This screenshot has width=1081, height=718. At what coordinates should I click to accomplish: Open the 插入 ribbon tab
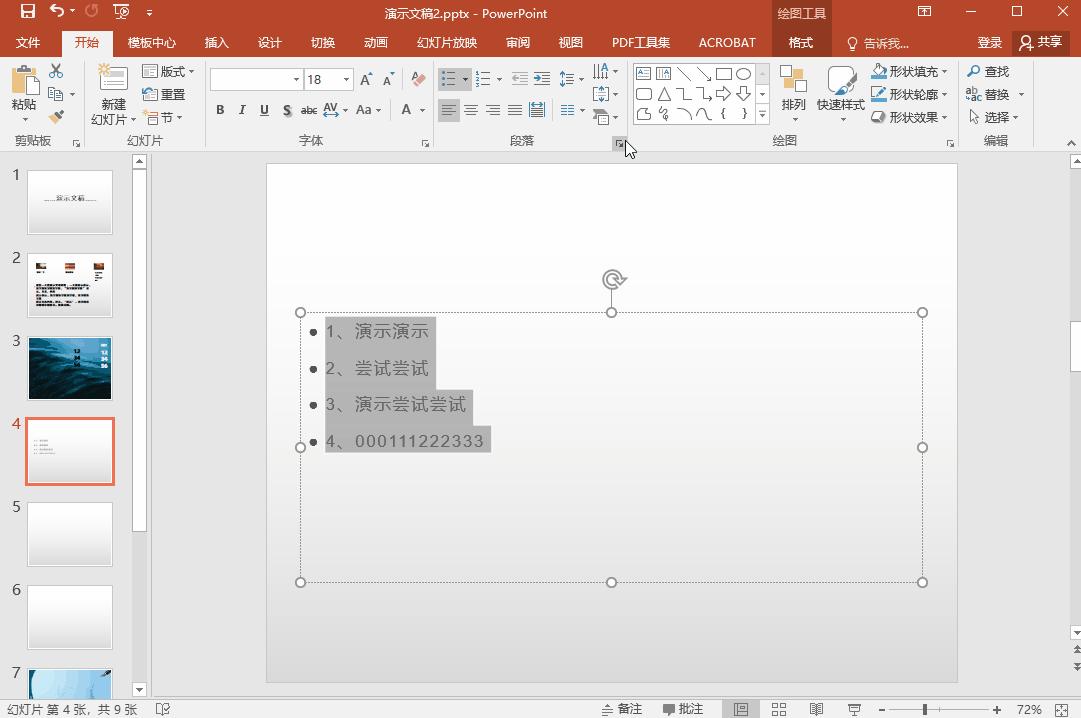[216, 43]
